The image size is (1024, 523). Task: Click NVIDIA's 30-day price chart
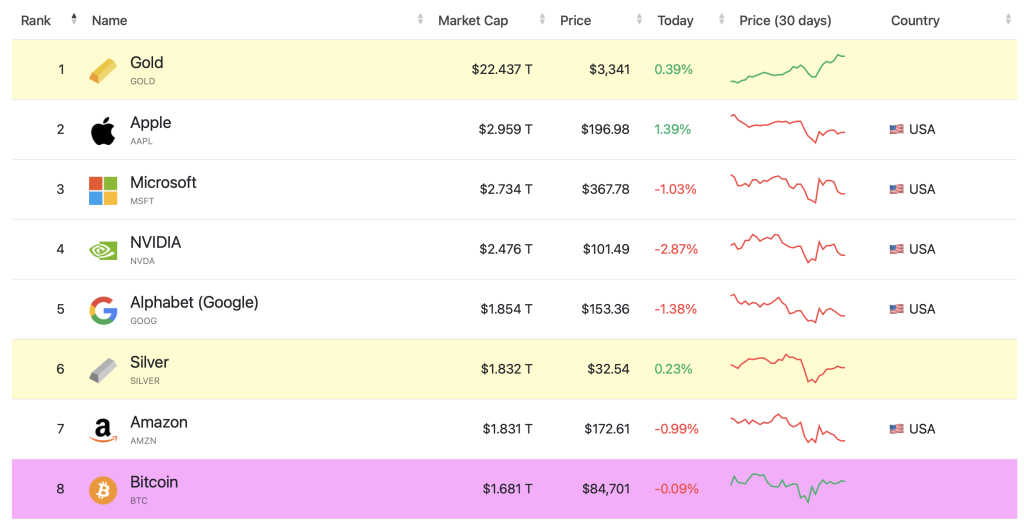pos(788,248)
